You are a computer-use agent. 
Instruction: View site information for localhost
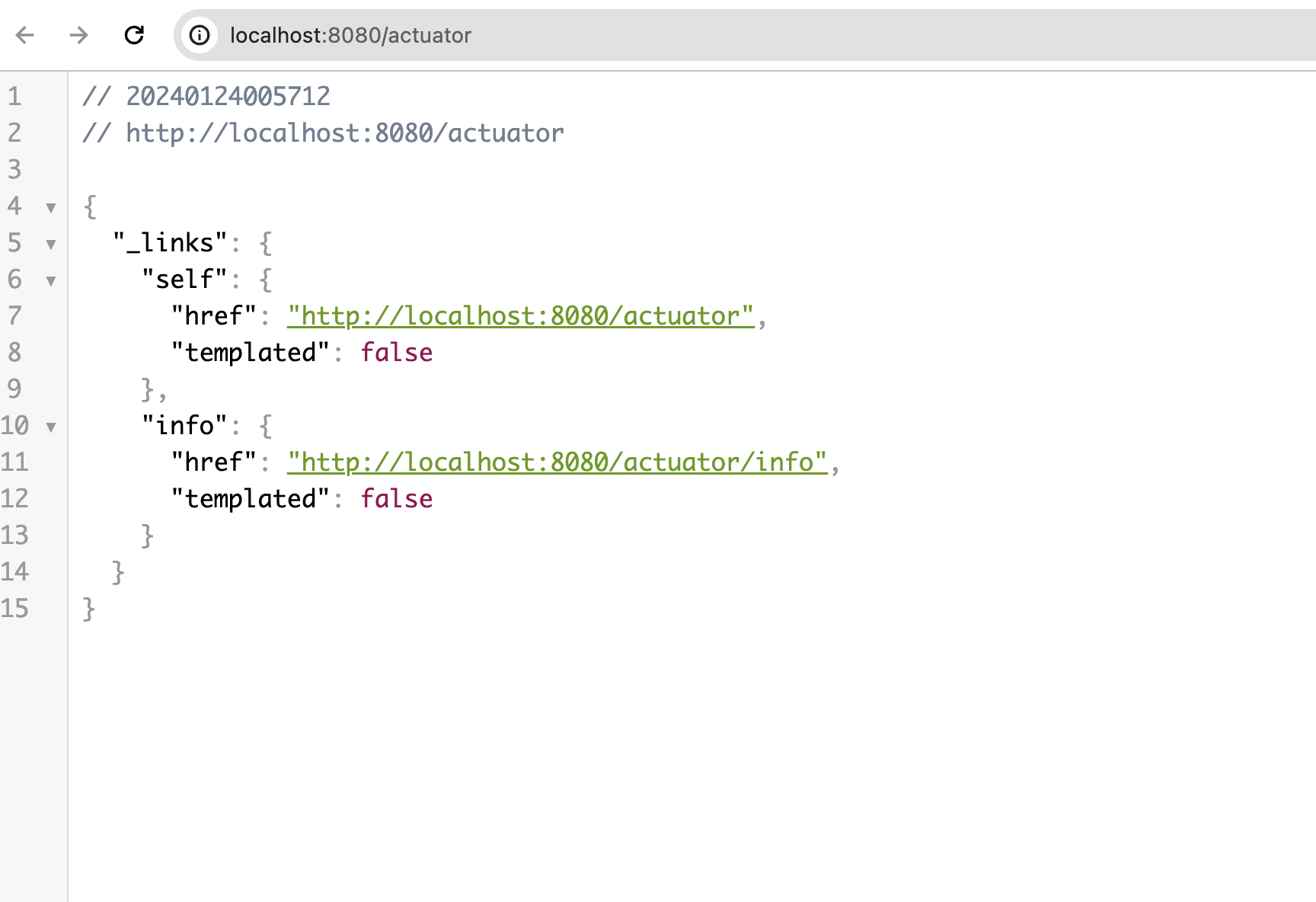(200, 35)
